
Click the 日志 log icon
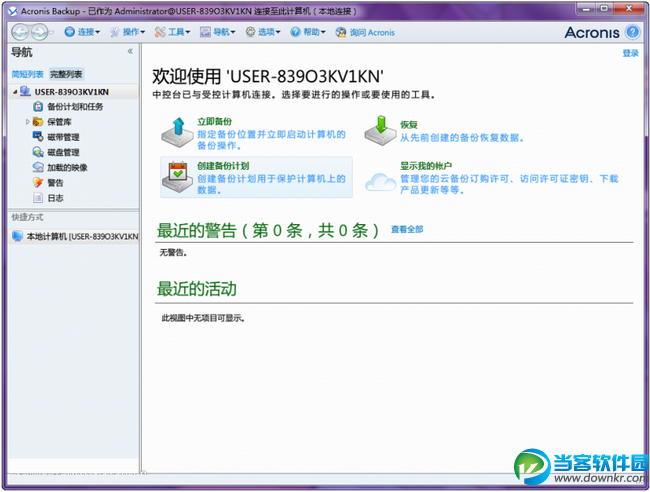(38, 198)
